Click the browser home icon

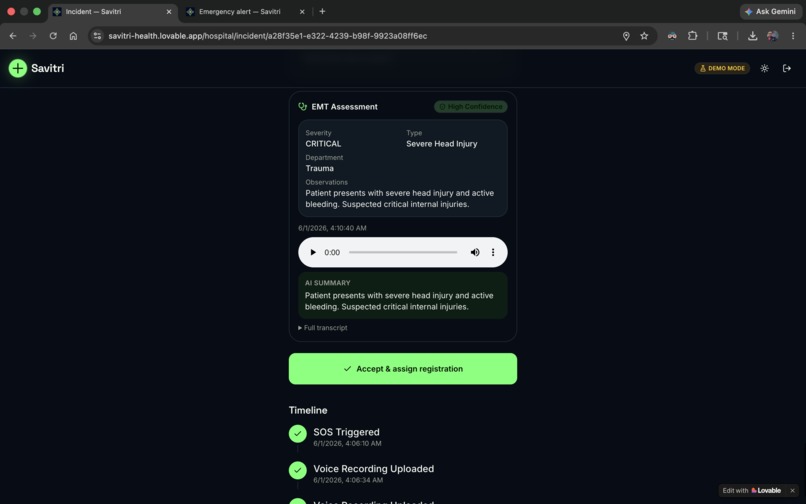(x=73, y=35)
